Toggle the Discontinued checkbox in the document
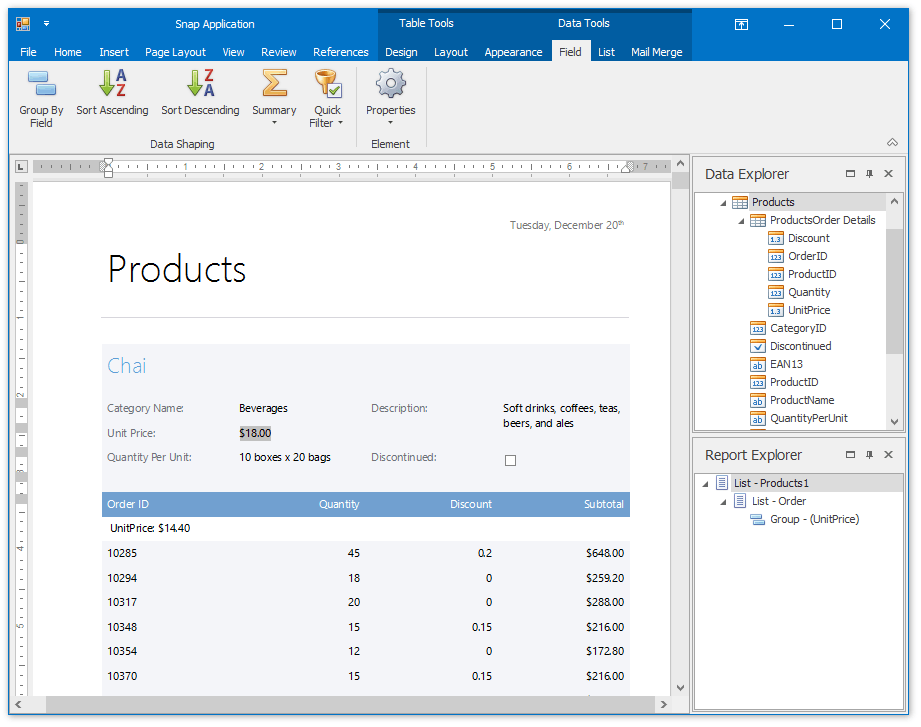Viewport: 921px width, 727px height. 510,460
